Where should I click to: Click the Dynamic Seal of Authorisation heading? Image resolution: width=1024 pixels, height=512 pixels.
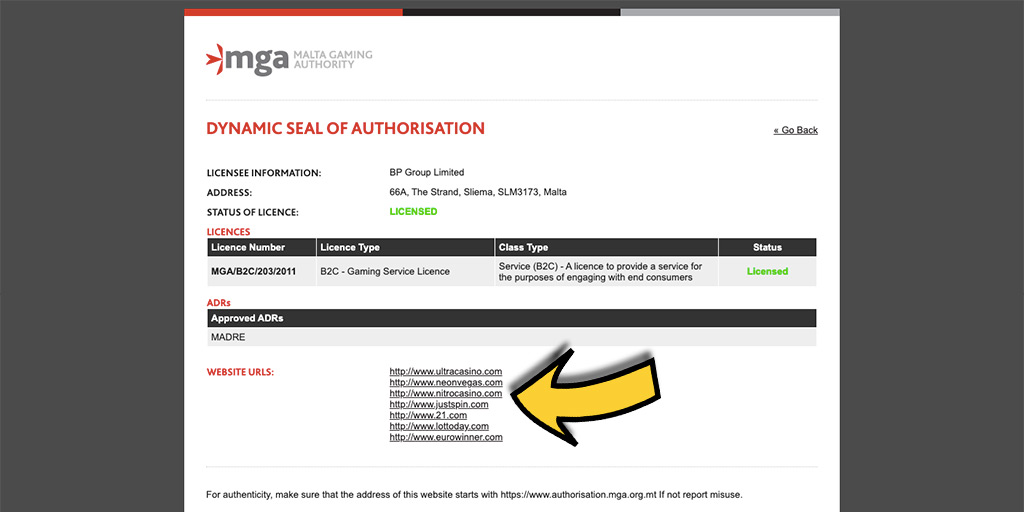pyautogui.click(x=345, y=129)
